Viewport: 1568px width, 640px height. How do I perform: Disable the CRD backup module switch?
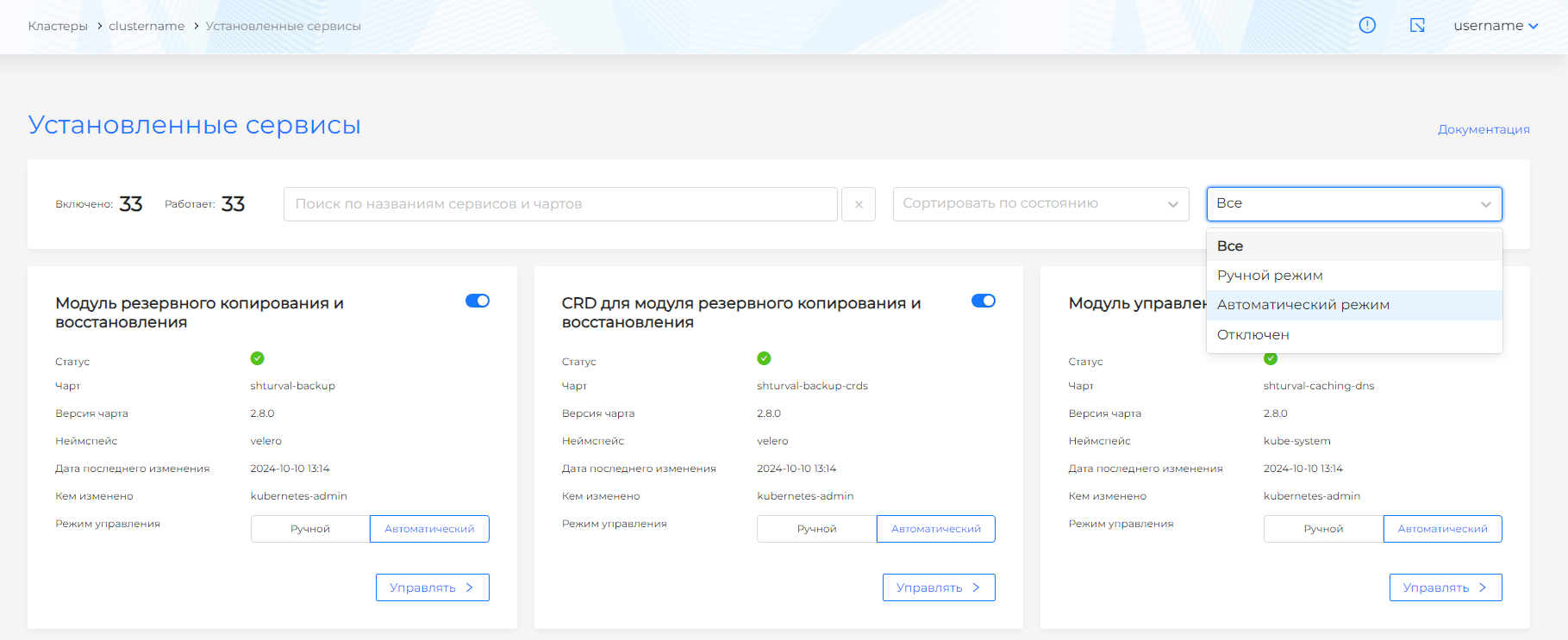point(983,301)
